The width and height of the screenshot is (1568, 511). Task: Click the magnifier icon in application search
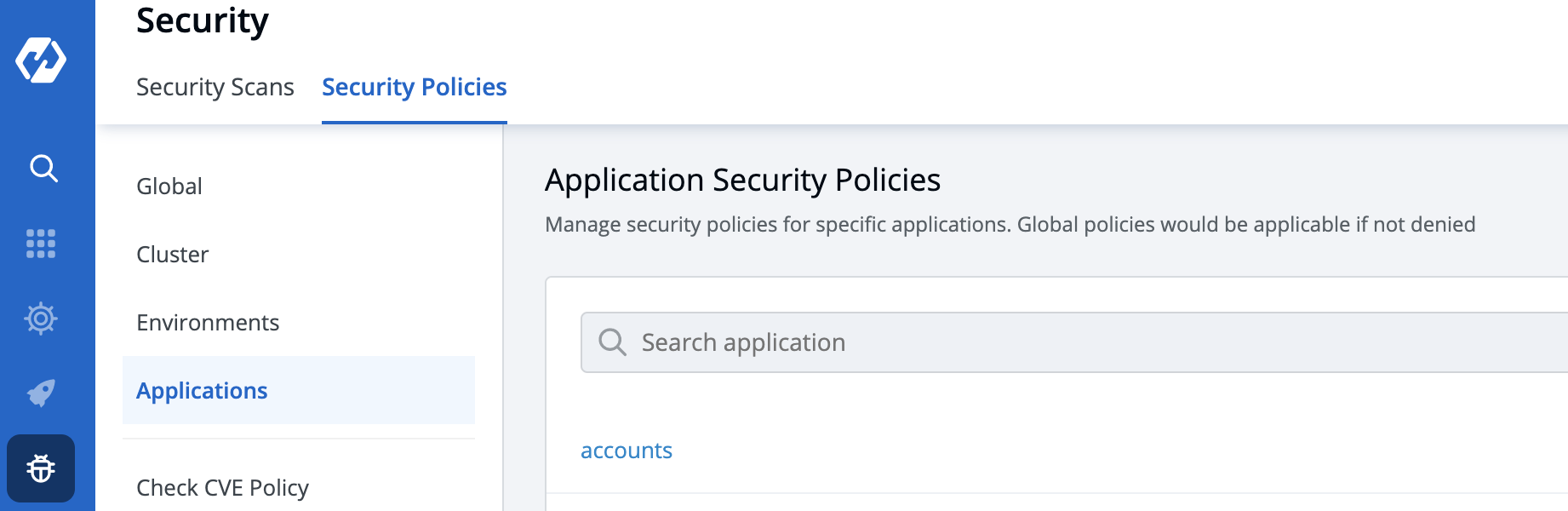(612, 342)
